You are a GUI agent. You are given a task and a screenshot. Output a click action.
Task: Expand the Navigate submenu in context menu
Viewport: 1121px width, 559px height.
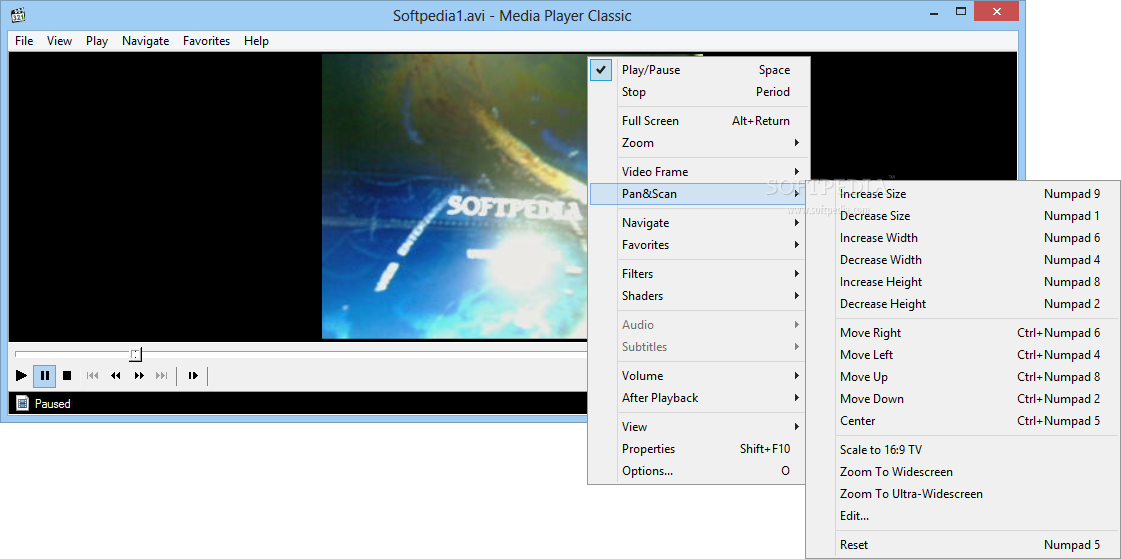pyautogui.click(x=700, y=223)
